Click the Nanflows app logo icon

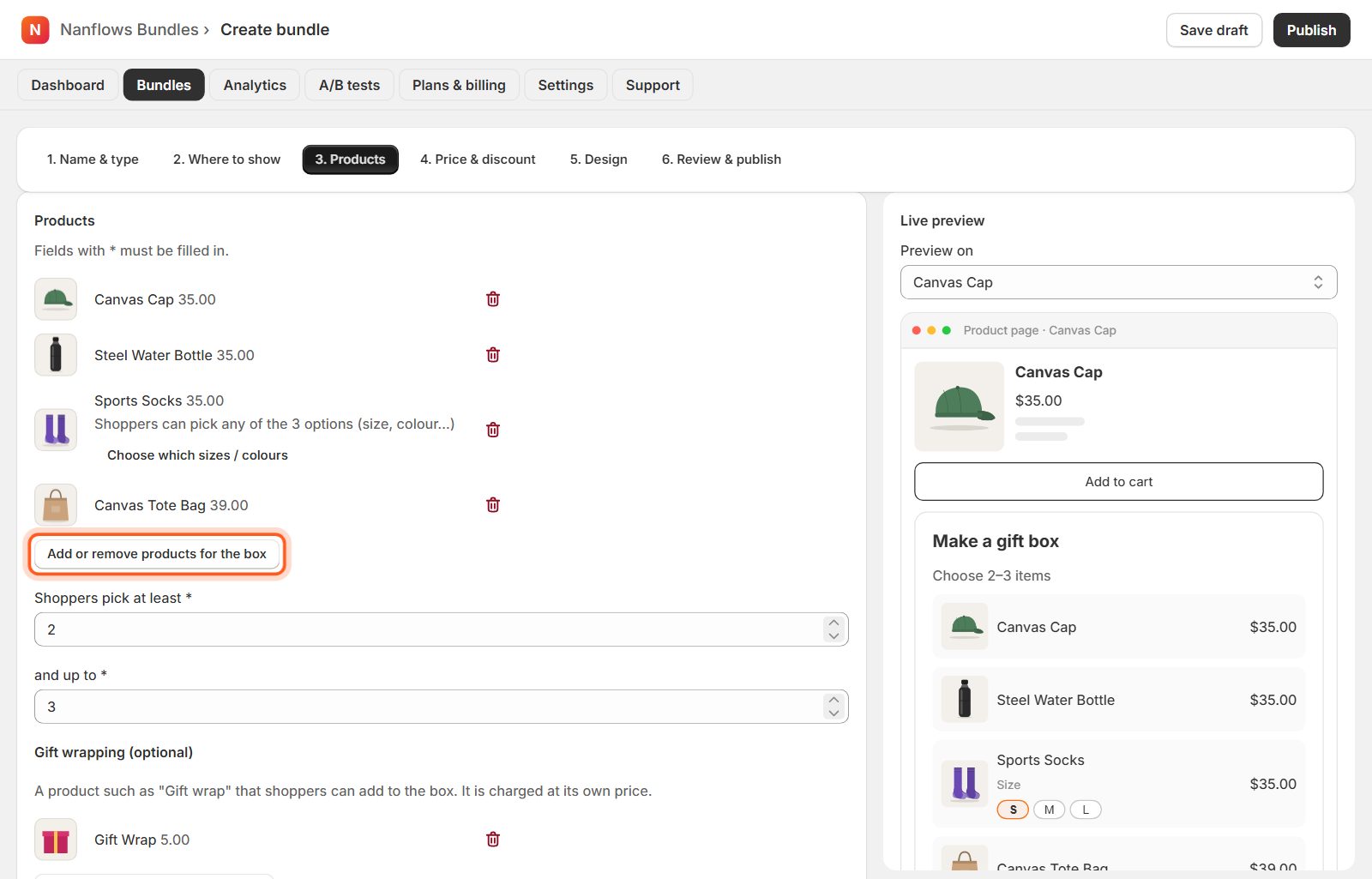35,30
